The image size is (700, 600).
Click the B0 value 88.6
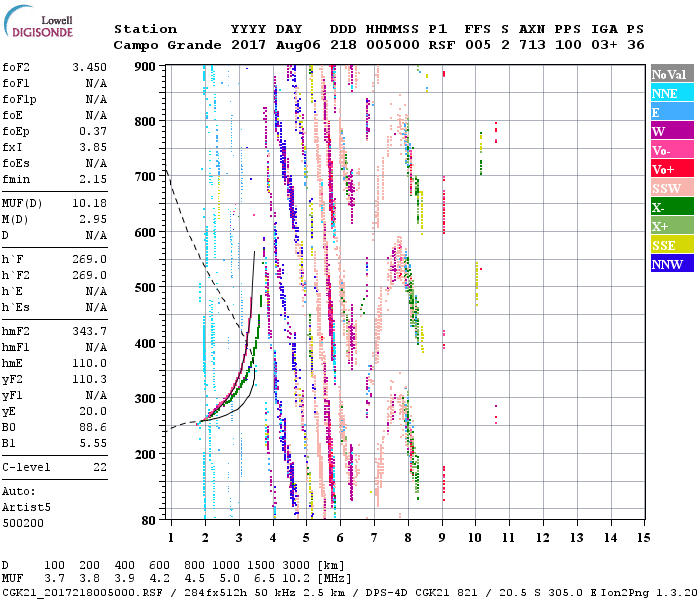click(x=92, y=426)
